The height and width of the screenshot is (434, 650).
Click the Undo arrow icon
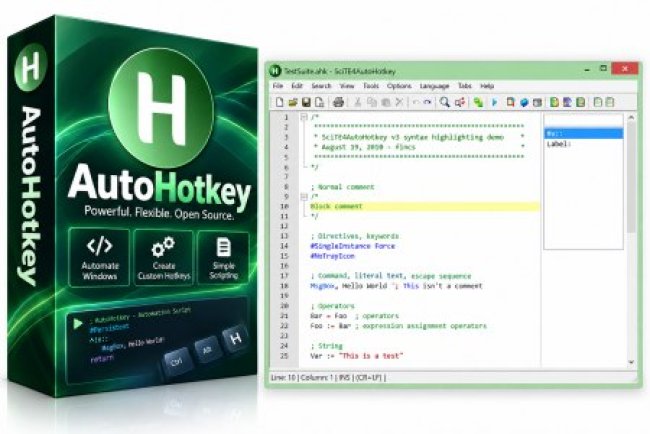pos(415,102)
